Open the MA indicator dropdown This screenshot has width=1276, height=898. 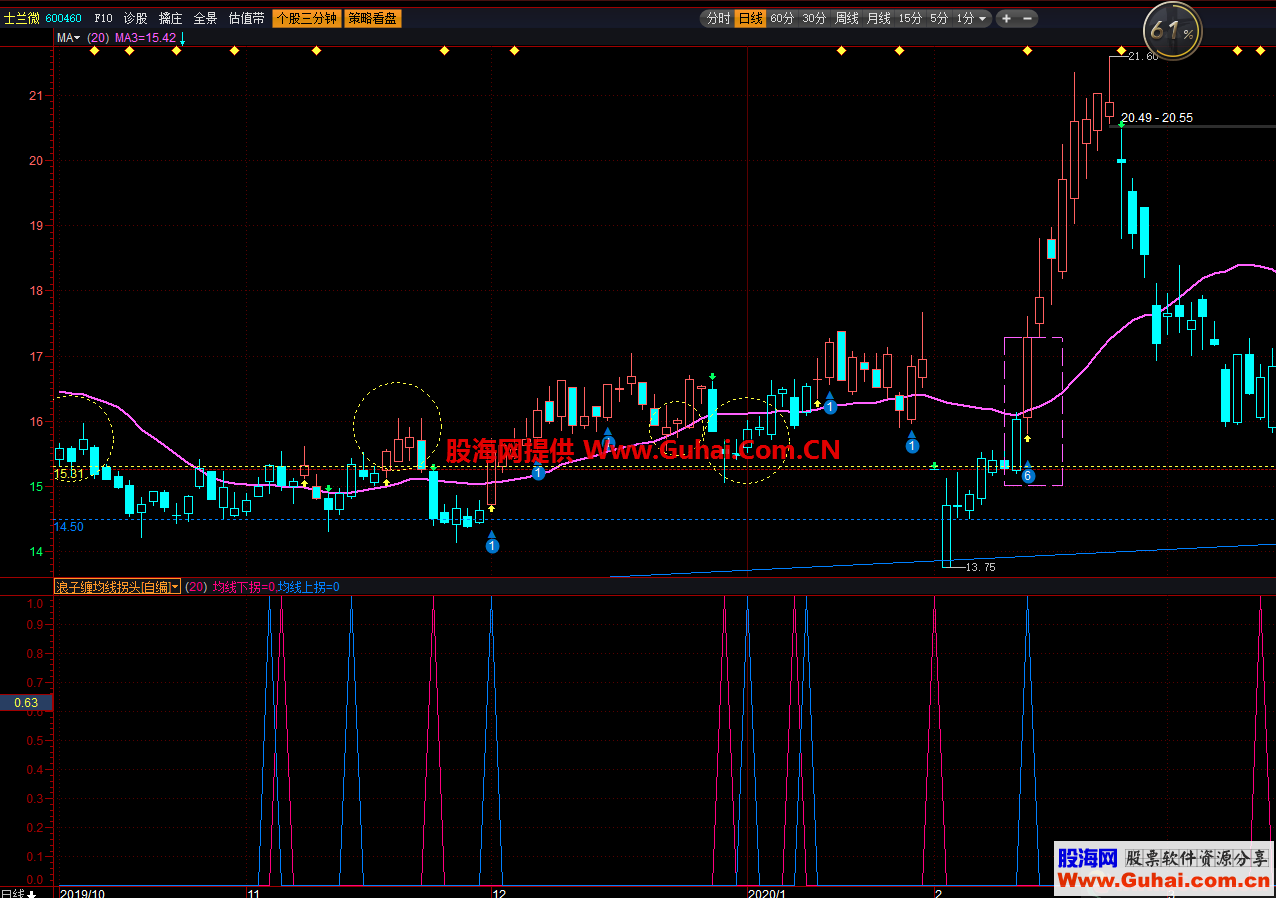pyautogui.click(x=68, y=38)
